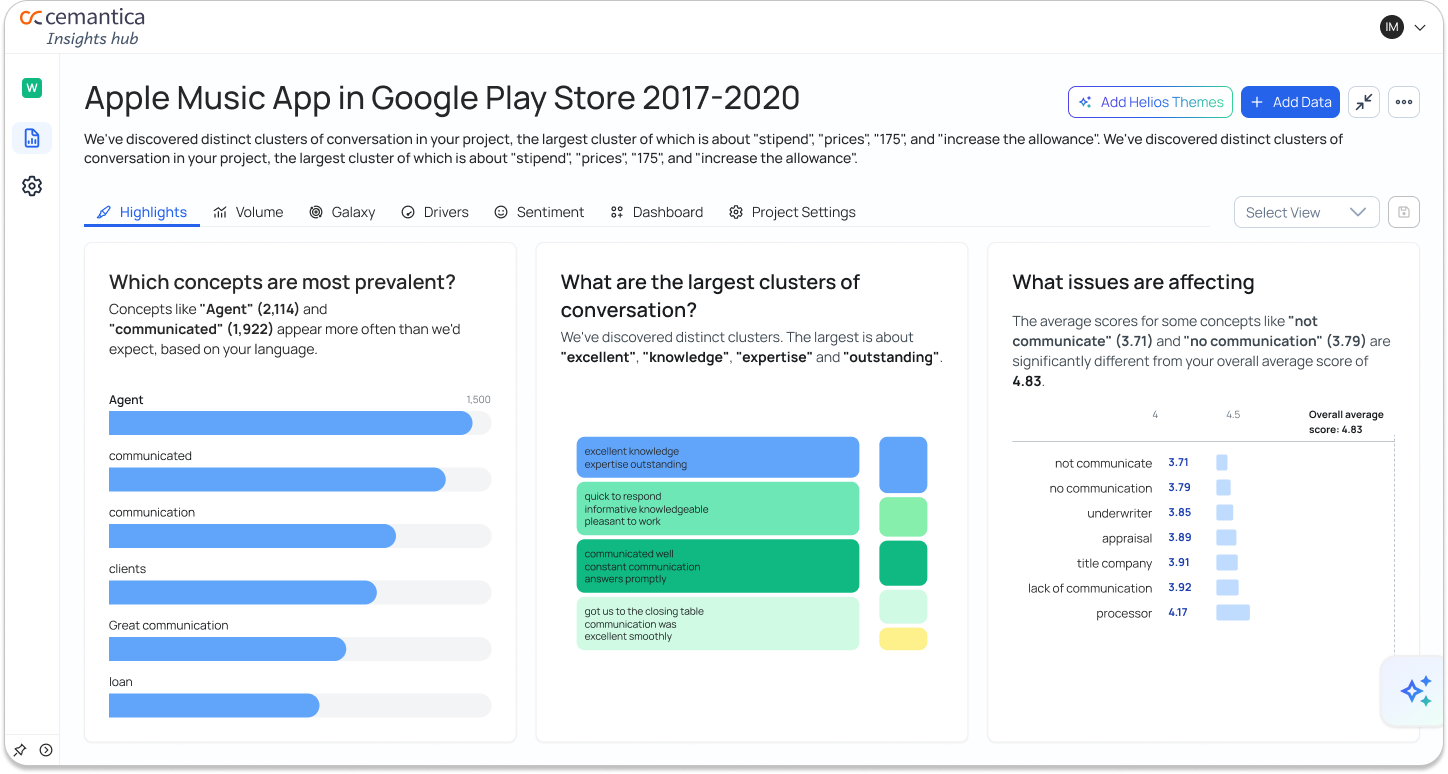Screen dimensions: 1448x774
Task: Click the title company score row
Action: pos(1157,563)
